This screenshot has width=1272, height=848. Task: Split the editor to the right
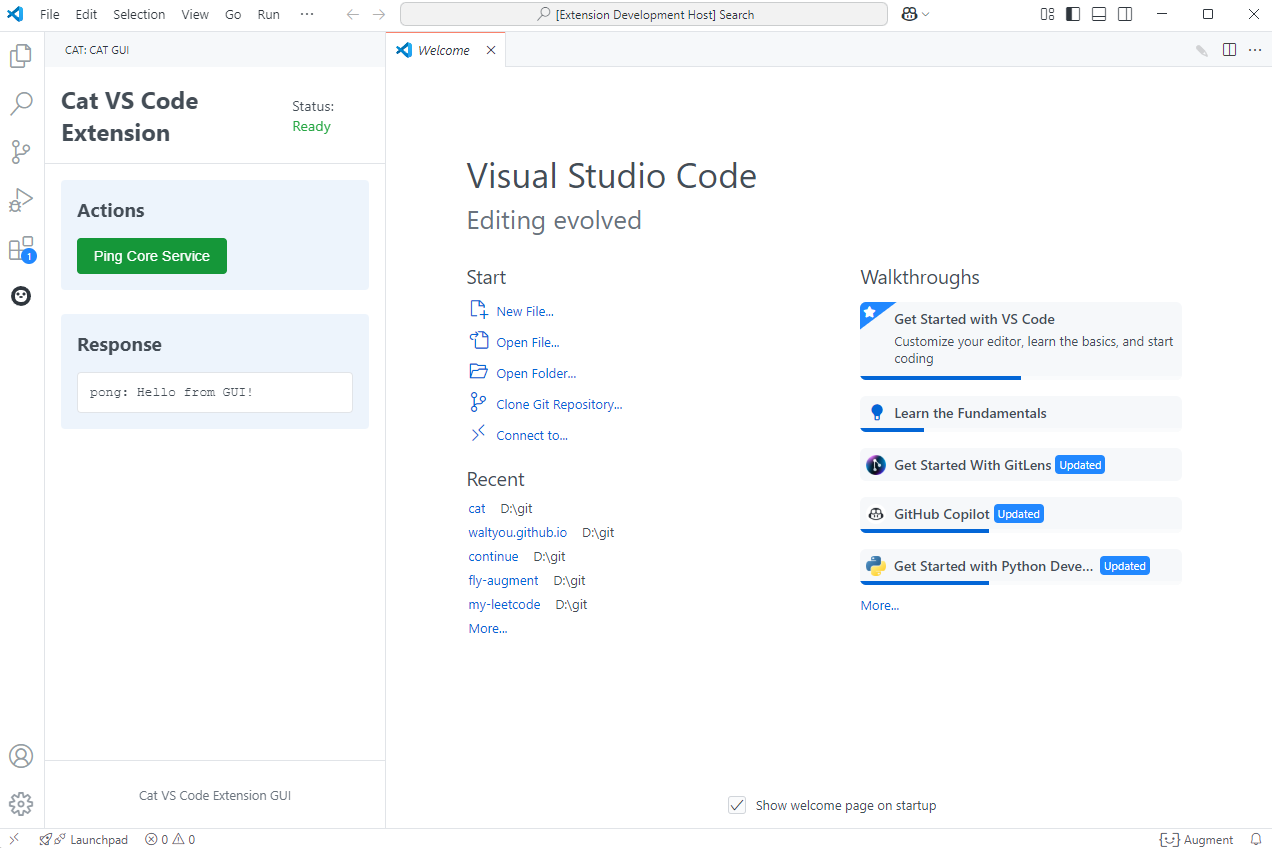click(x=1229, y=50)
